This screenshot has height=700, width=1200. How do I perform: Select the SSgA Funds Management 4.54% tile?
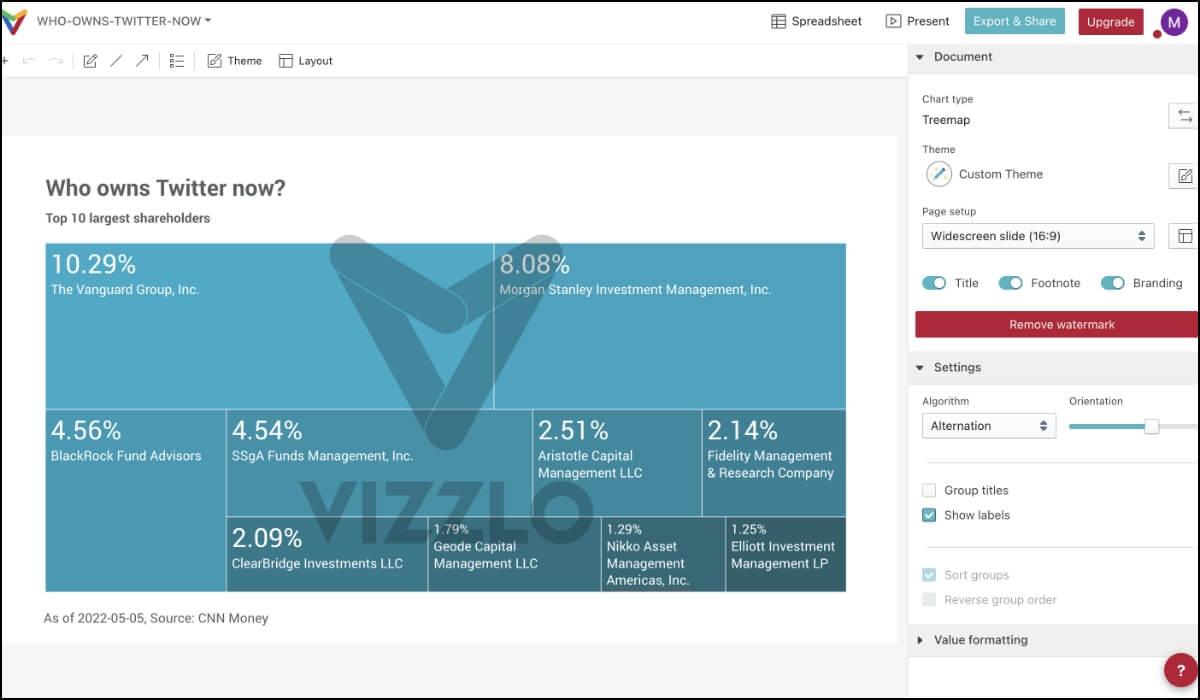(379, 463)
